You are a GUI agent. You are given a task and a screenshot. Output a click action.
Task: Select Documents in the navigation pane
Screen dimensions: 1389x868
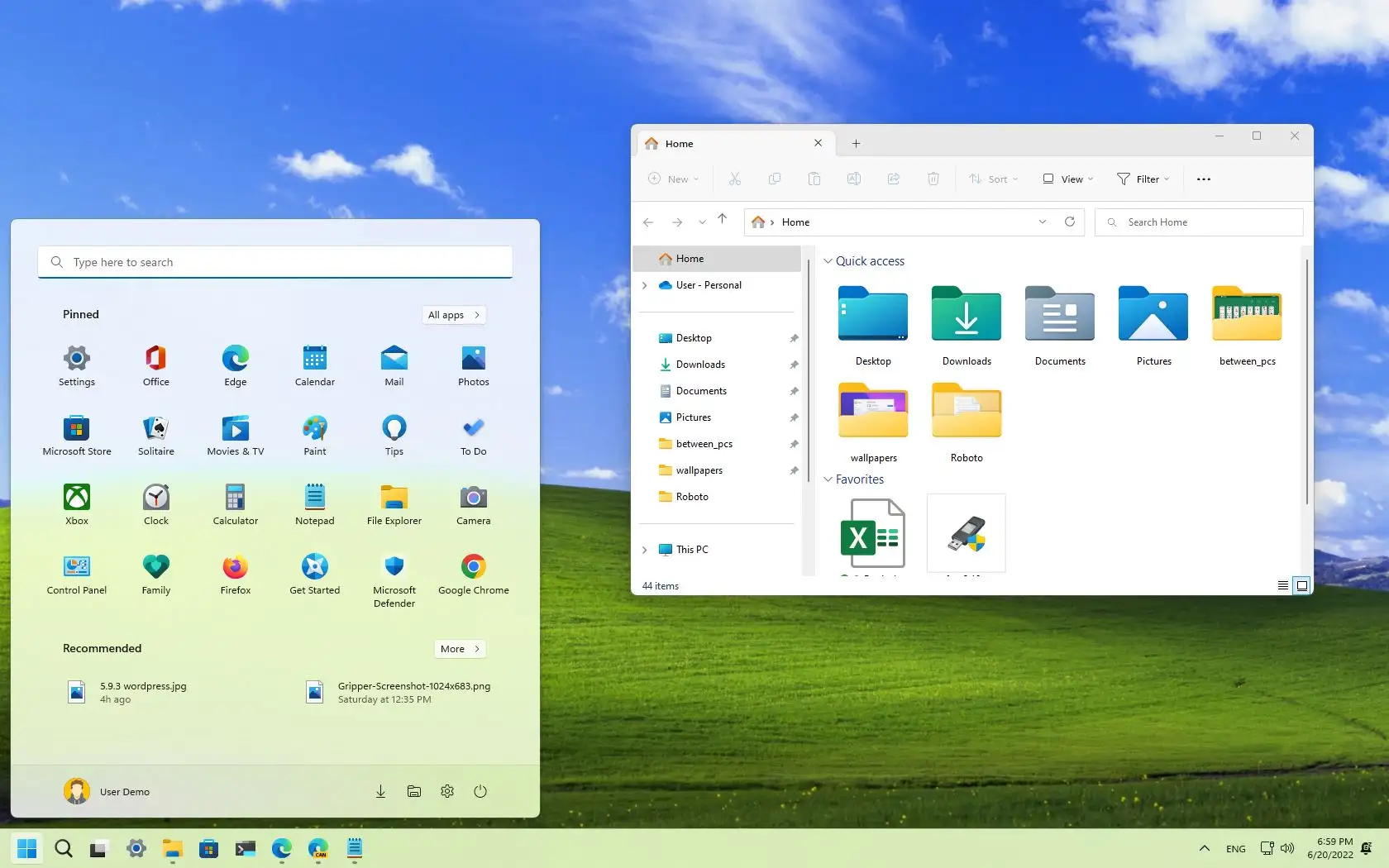(701, 391)
